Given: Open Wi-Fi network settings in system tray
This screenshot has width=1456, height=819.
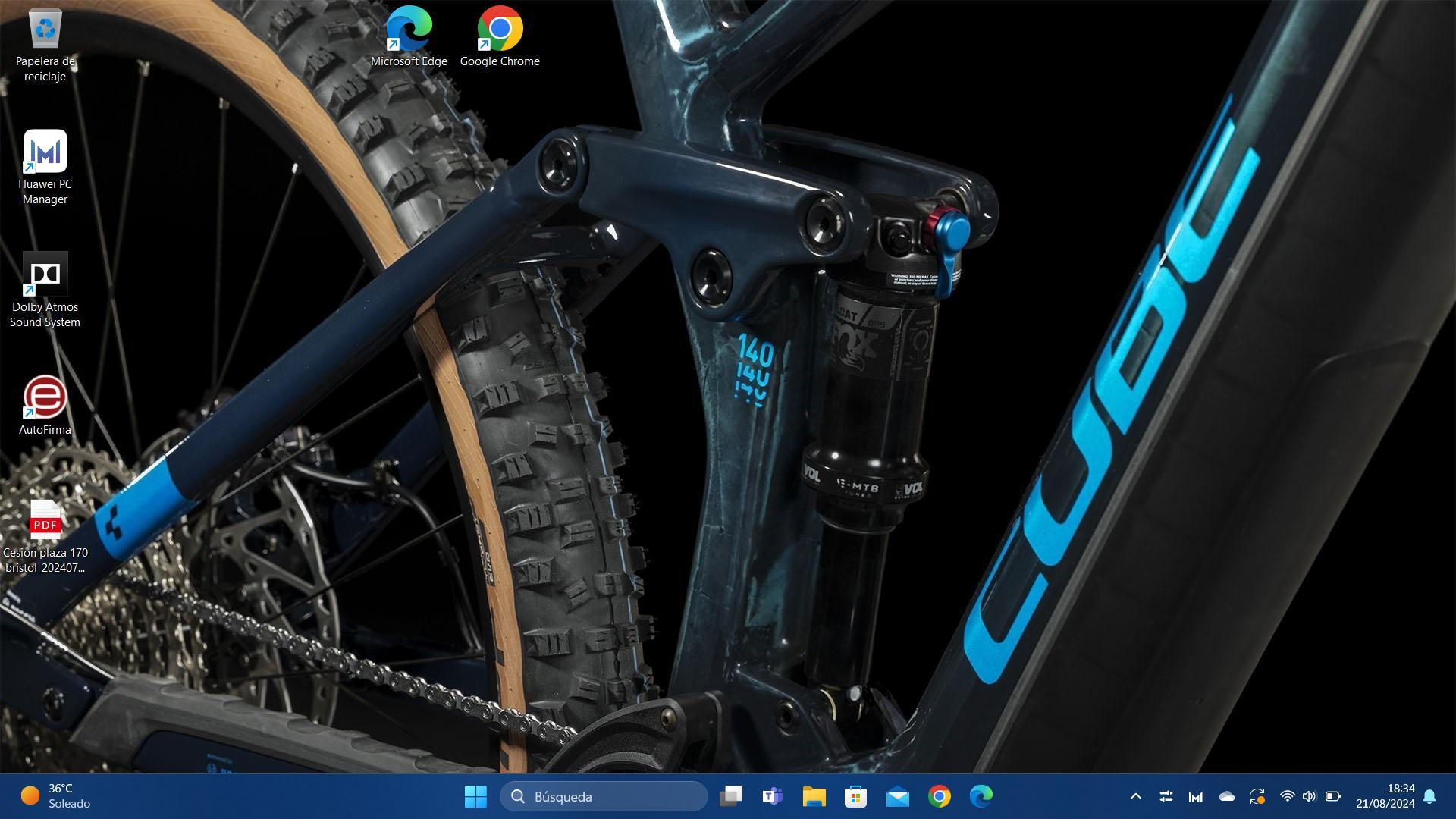Looking at the screenshot, I should (x=1287, y=796).
